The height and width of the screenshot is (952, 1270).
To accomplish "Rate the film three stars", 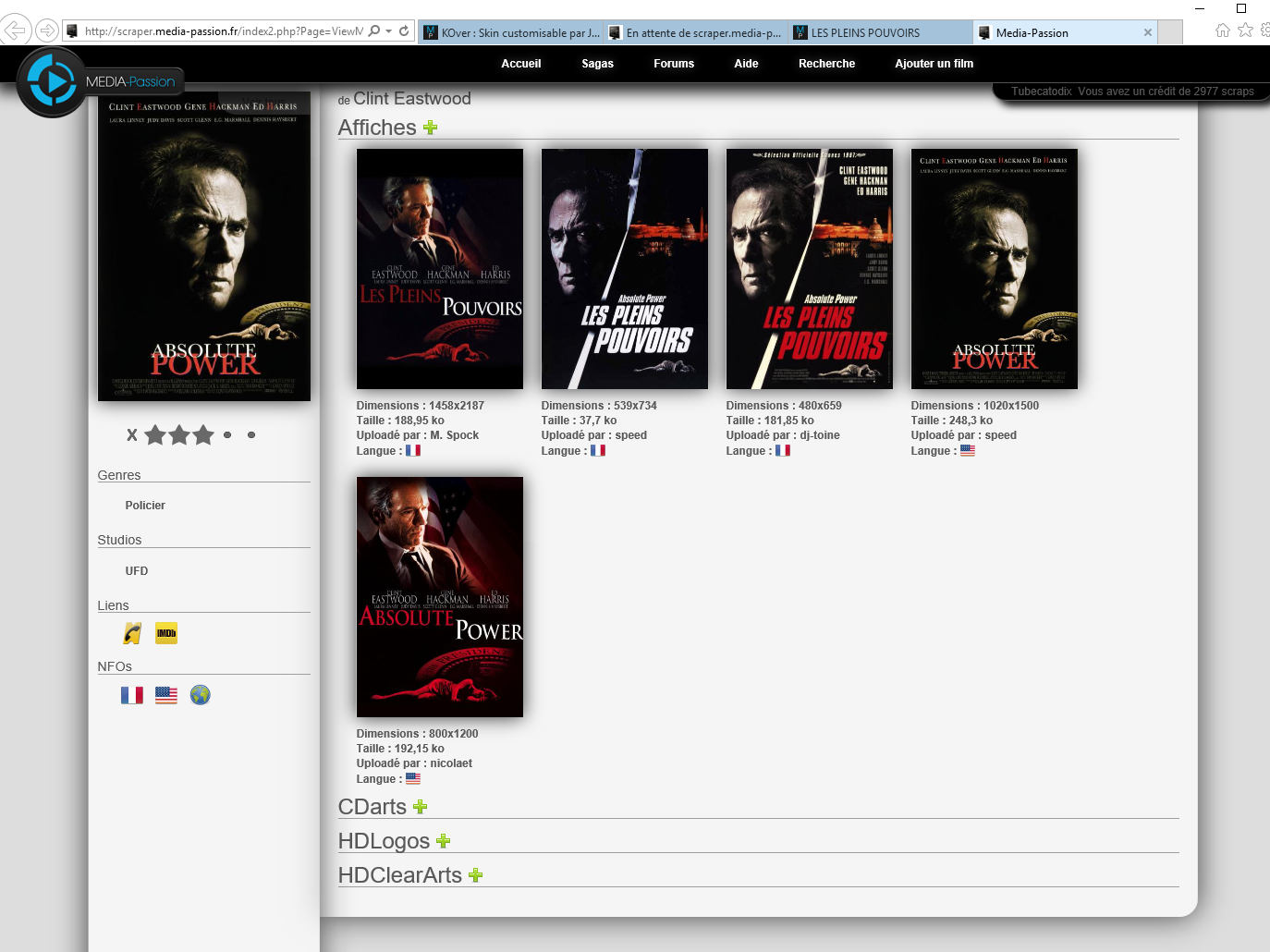I will pyautogui.click(x=203, y=434).
